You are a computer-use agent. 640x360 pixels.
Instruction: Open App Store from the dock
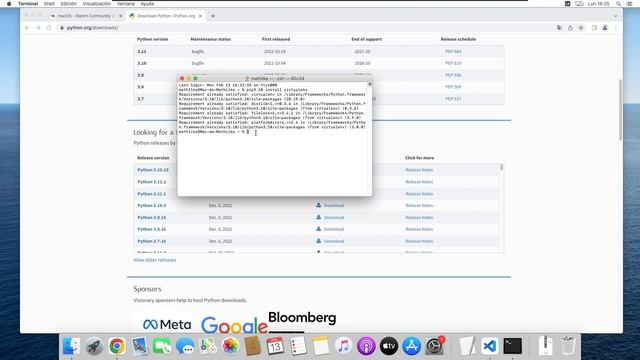click(411, 346)
